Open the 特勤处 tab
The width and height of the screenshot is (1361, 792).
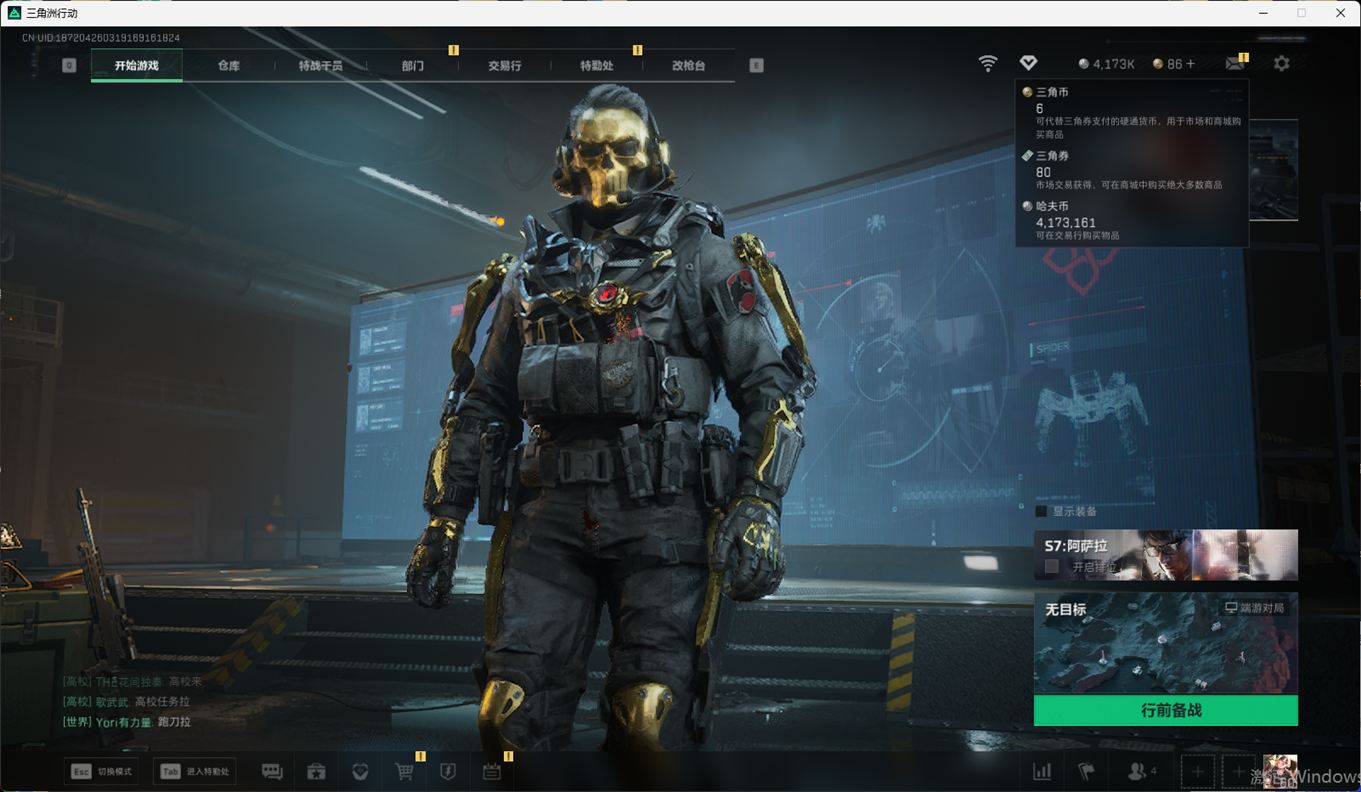point(597,65)
